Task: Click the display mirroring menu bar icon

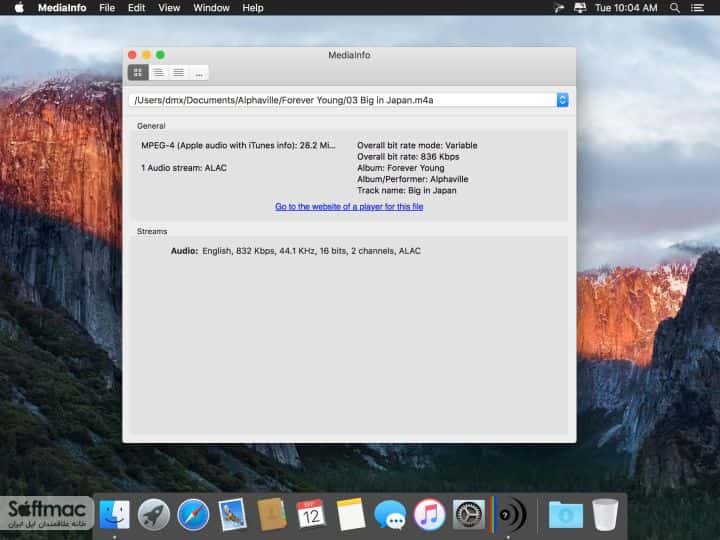Action: pyautogui.click(x=580, y=8)
